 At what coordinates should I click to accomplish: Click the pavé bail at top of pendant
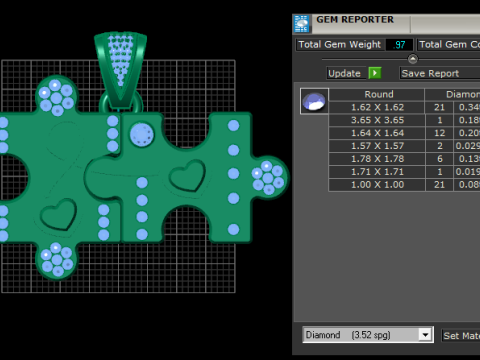tap(120, 71)
